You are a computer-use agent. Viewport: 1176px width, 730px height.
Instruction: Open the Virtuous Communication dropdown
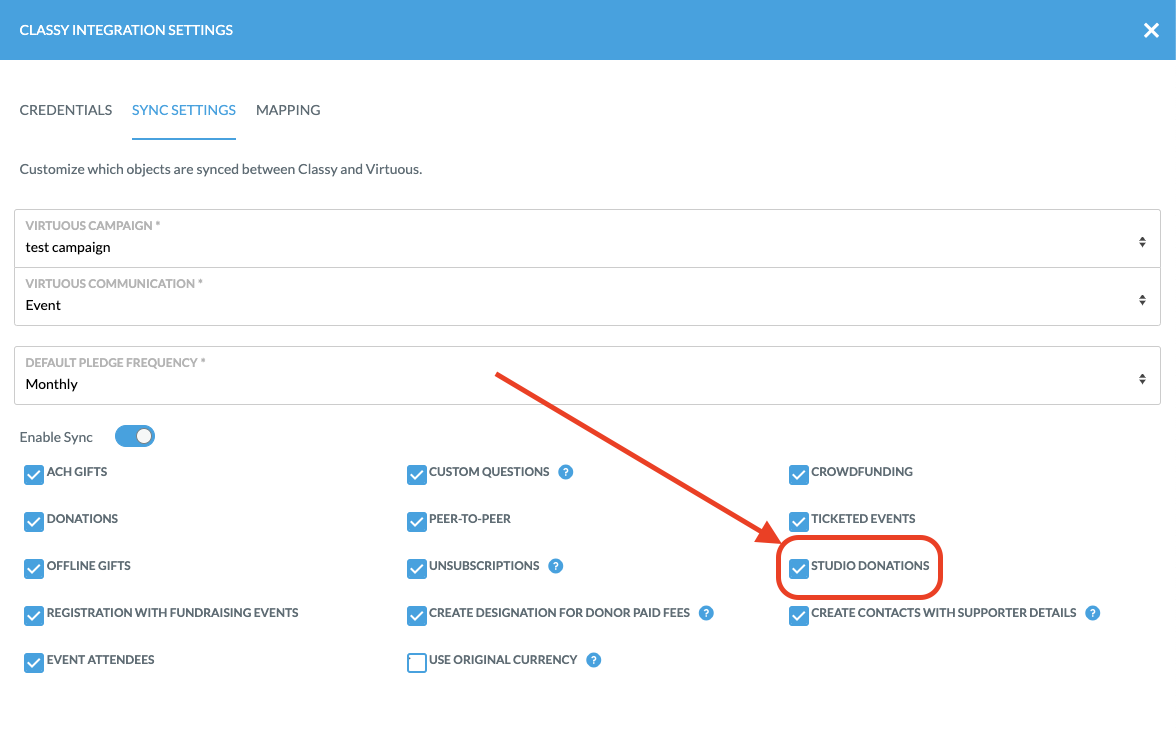point(587,296)
